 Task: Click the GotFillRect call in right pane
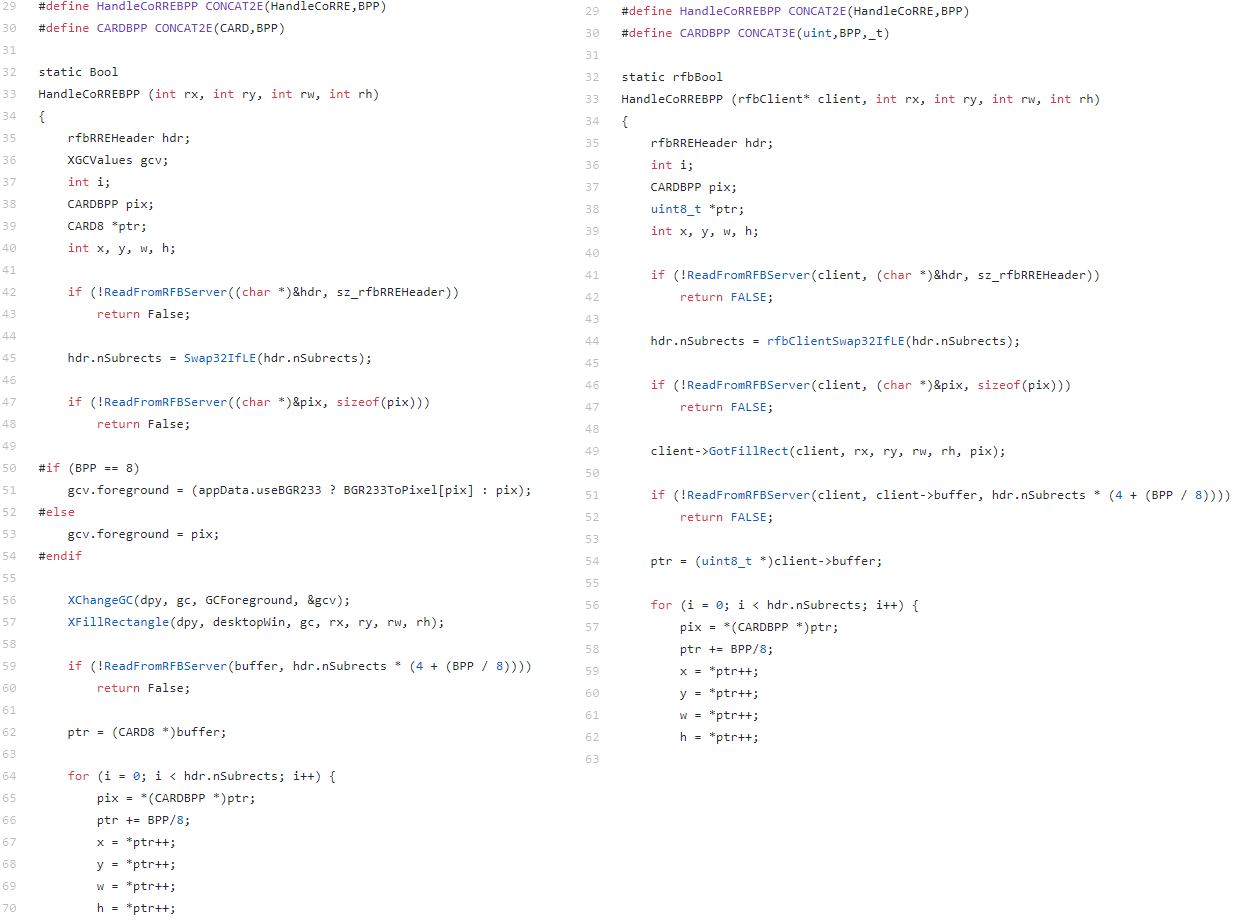pos(746,451)
